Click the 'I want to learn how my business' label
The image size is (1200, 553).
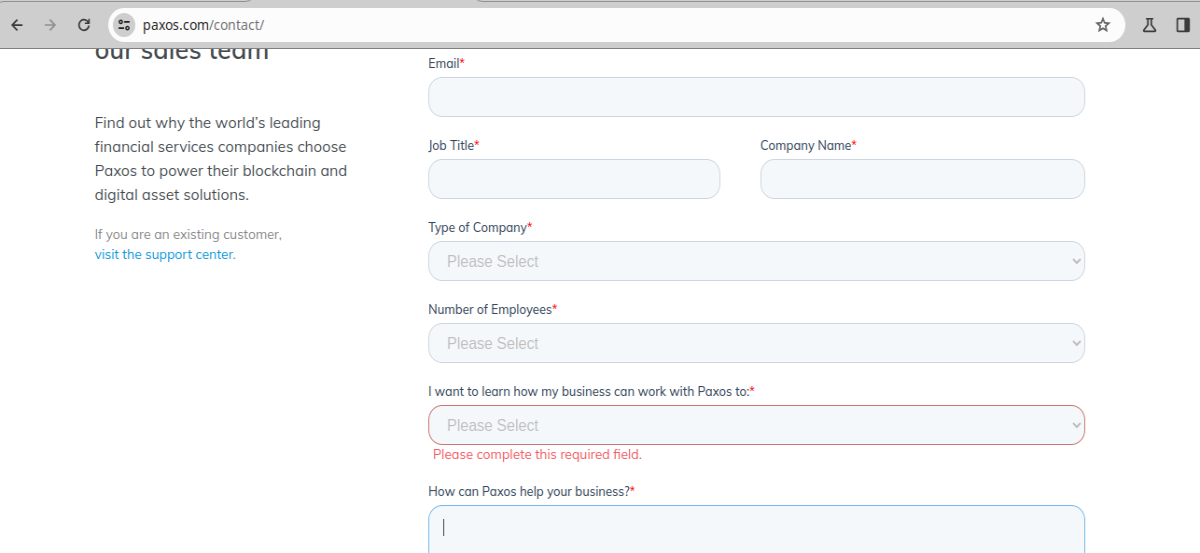click(591, 391)
